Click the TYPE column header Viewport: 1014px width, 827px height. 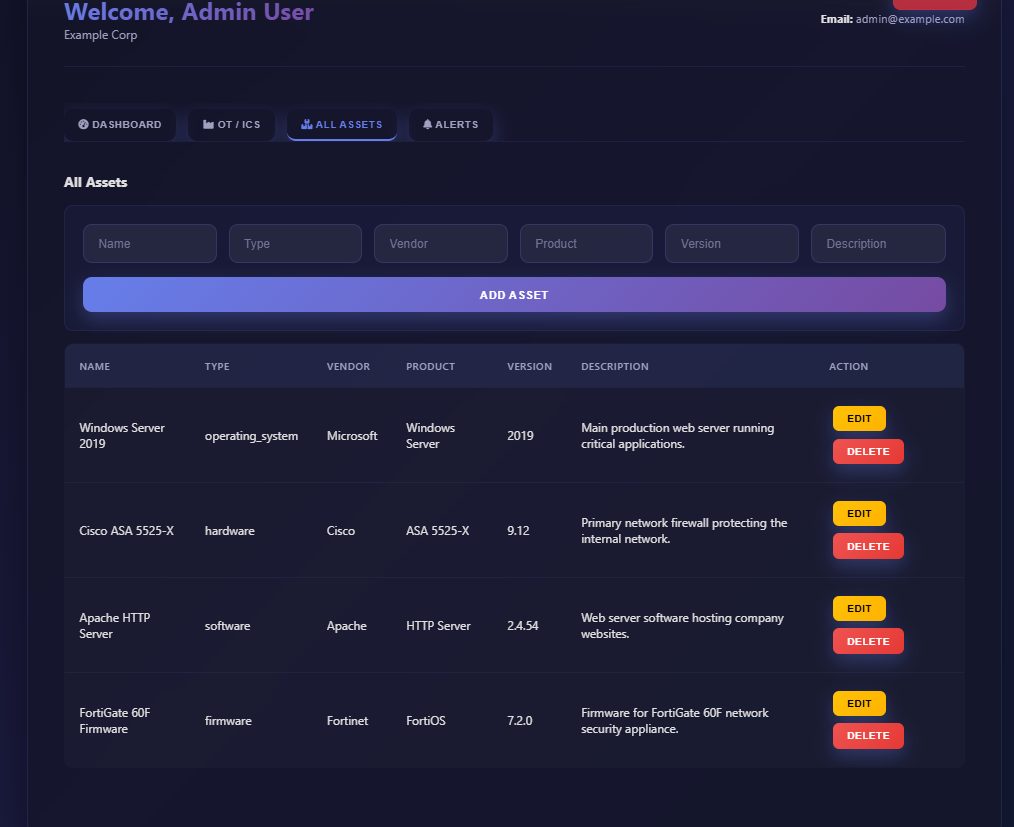pos(217,367)
